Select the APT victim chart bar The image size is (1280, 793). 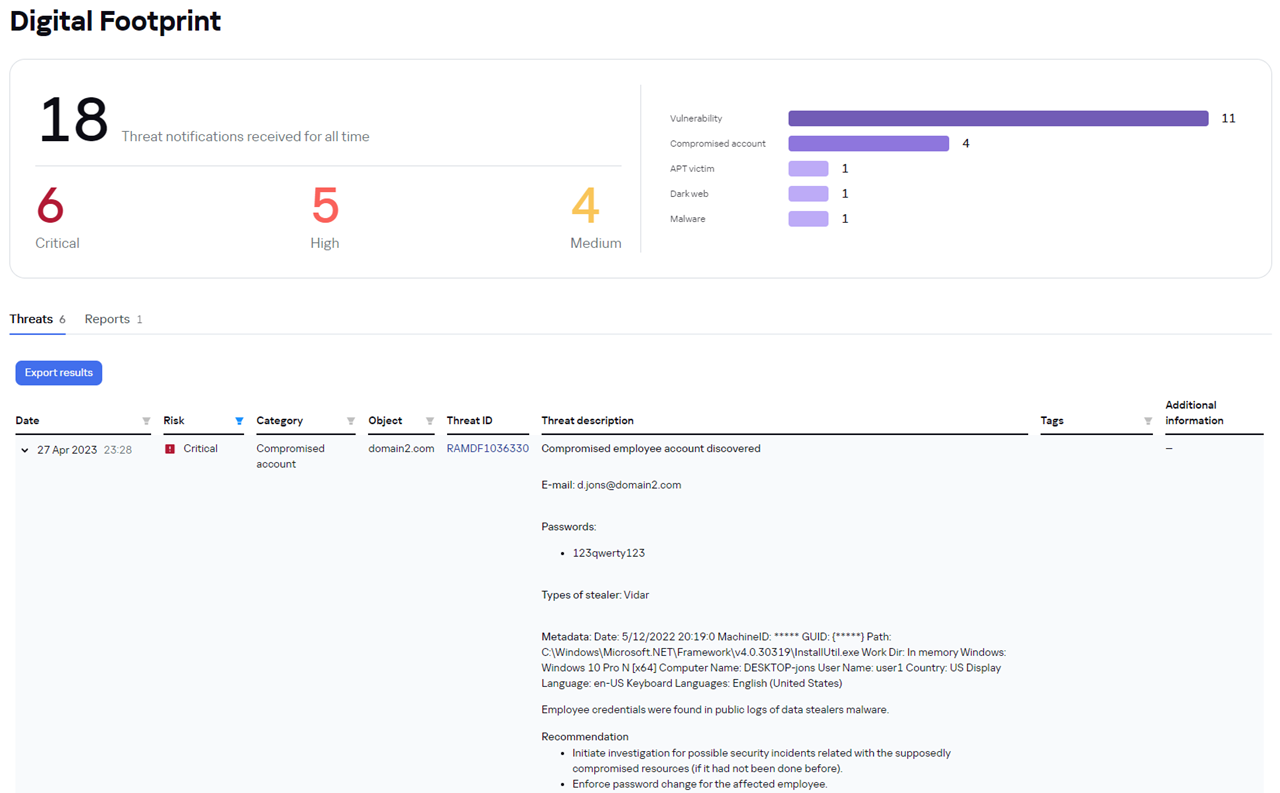(808, 168)
